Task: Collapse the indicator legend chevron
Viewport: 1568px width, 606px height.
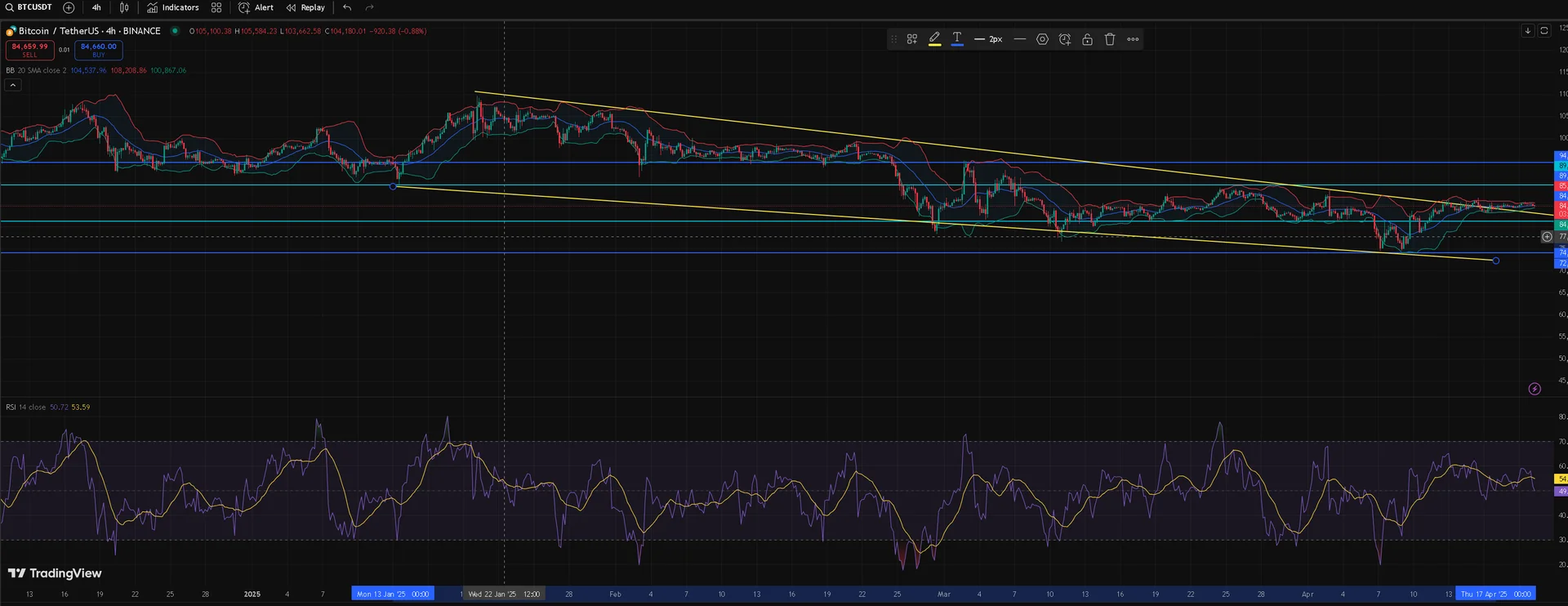Action: click(x=13, y=85)
